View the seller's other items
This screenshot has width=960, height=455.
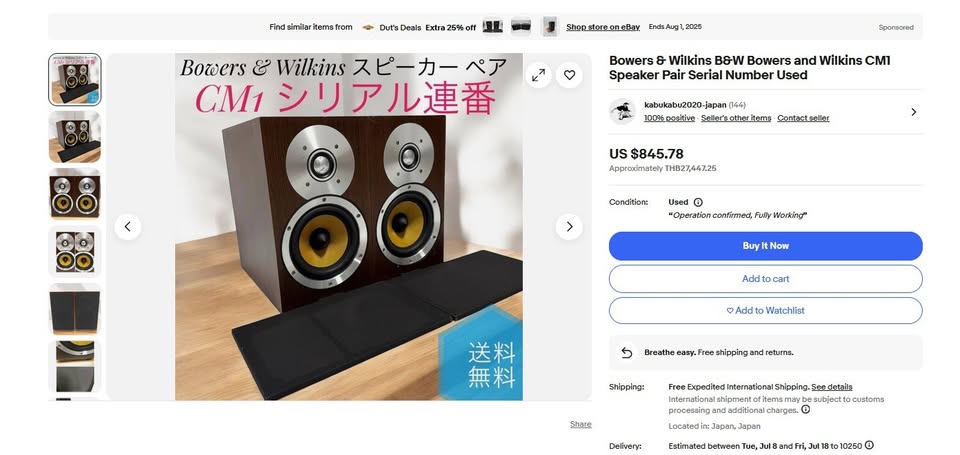(736, 118)
